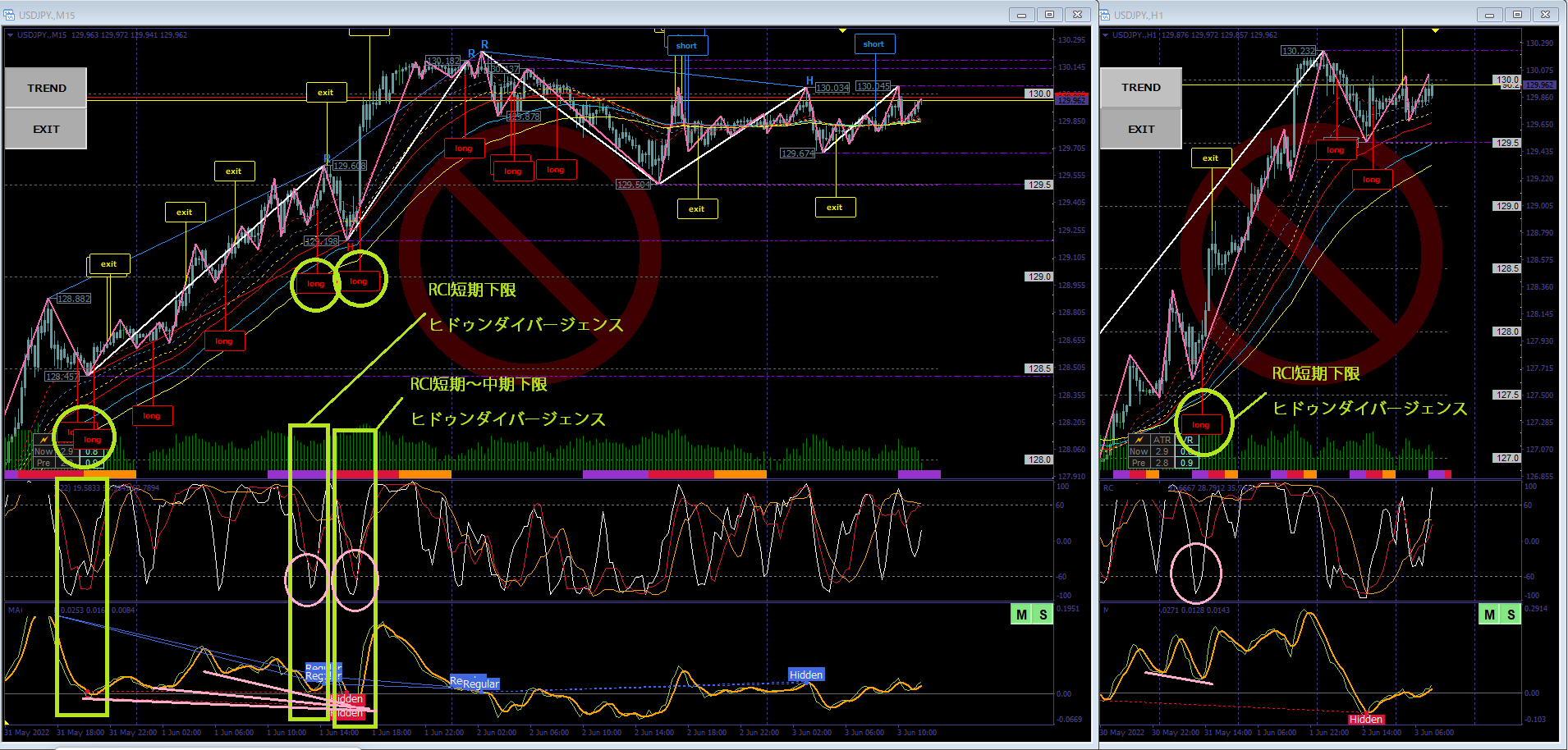Click the blue Hidden divergence label in M15
Viewport: 1568px width, 750px height.
pyautogui.click(x=806, y=675)
